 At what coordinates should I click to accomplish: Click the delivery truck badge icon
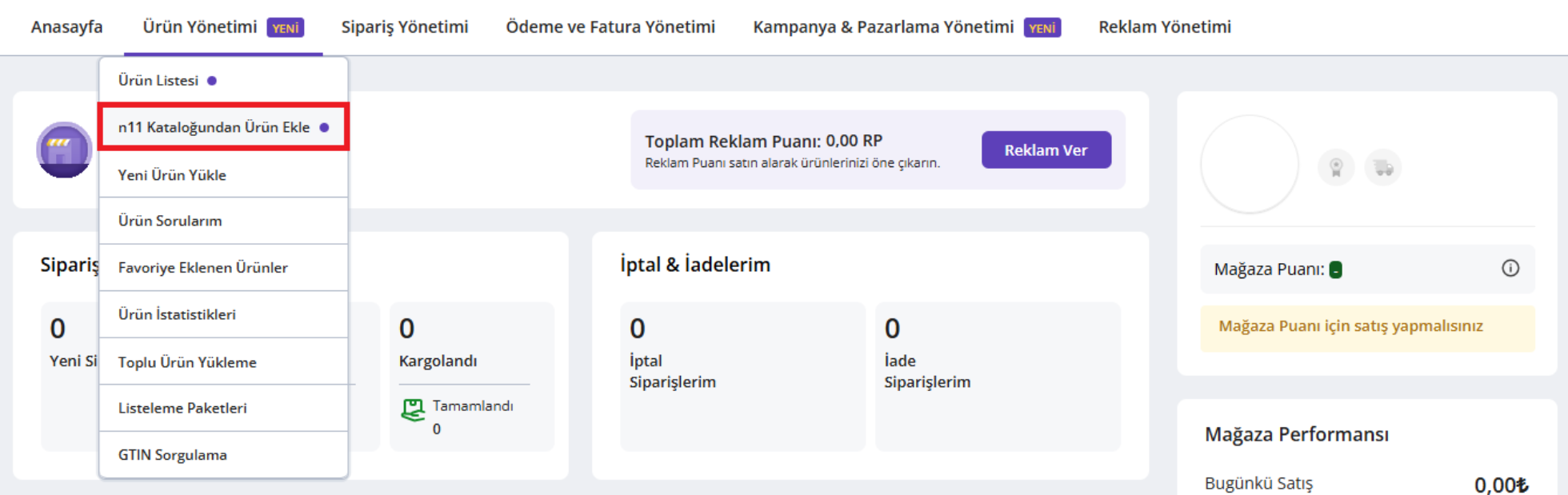1383,168
